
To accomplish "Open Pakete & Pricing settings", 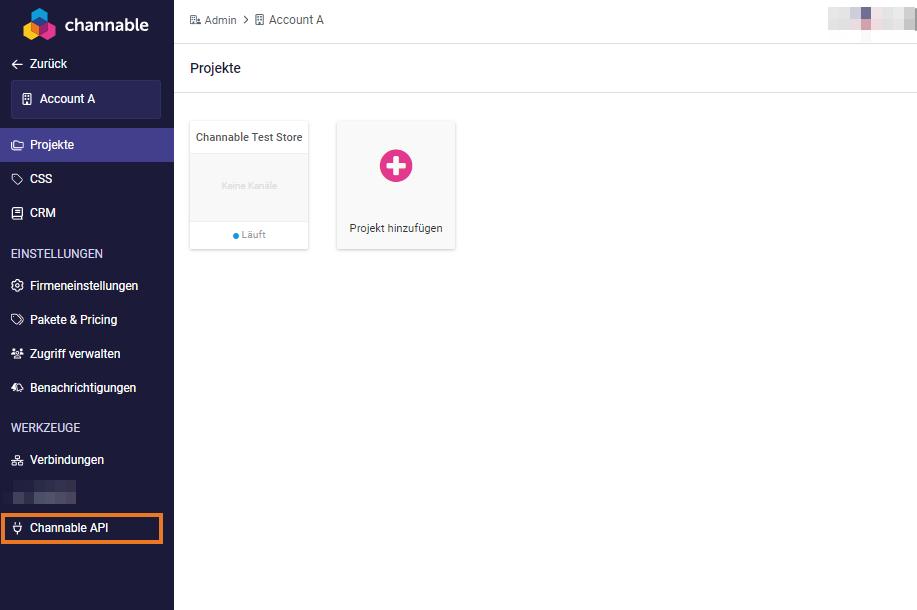I will point(73,320).
